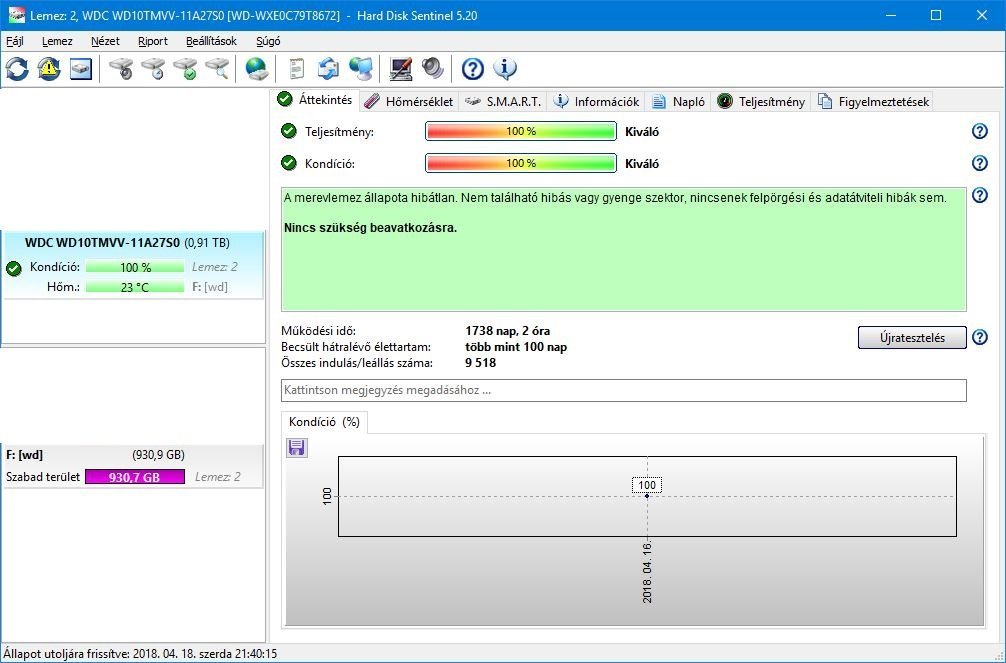Click the application icon in title bar
The height and width of the screenshot is (663, 1006).
16,15
